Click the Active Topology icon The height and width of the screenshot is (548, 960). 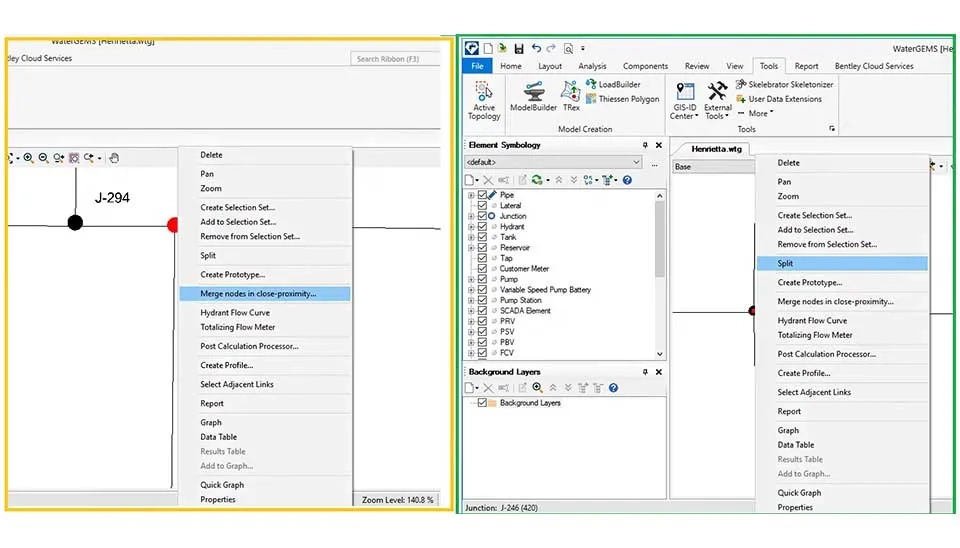pos(484,99)
